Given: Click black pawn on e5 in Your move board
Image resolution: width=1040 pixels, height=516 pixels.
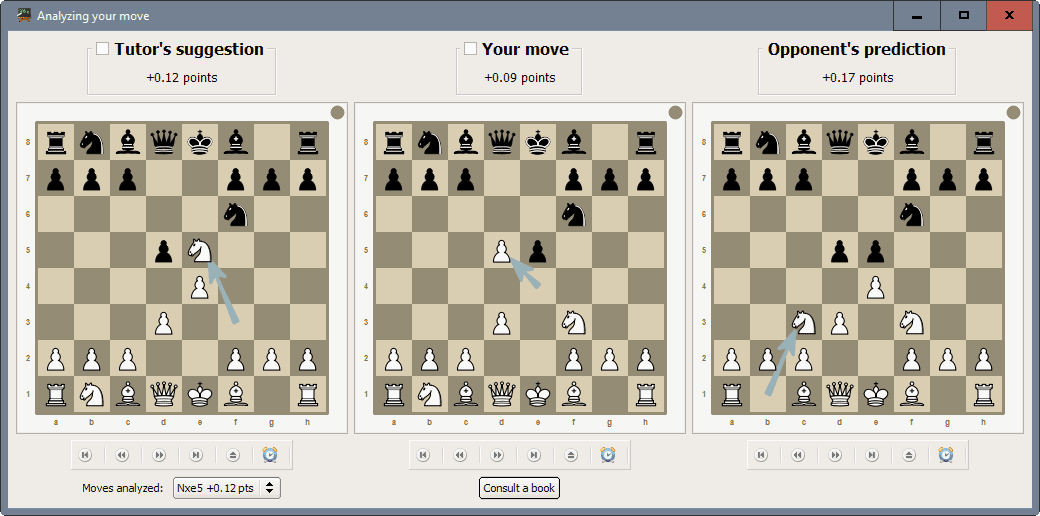Looking at the screenshot, I should tap(538, 250).
